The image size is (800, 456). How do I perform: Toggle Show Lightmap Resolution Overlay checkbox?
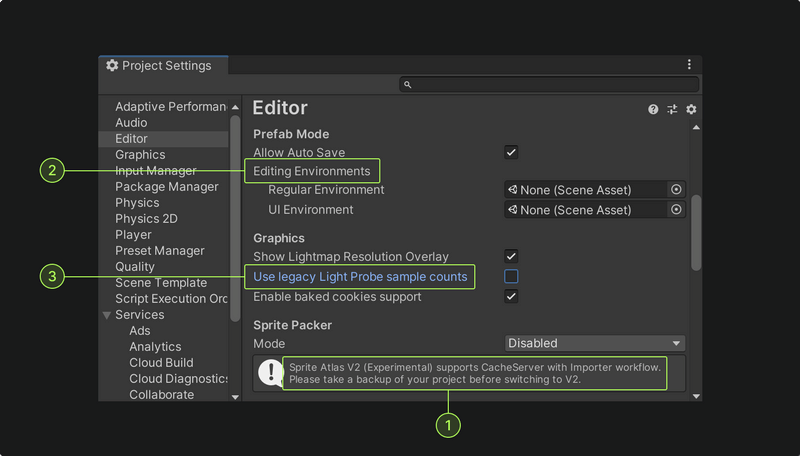click(511, 257)
